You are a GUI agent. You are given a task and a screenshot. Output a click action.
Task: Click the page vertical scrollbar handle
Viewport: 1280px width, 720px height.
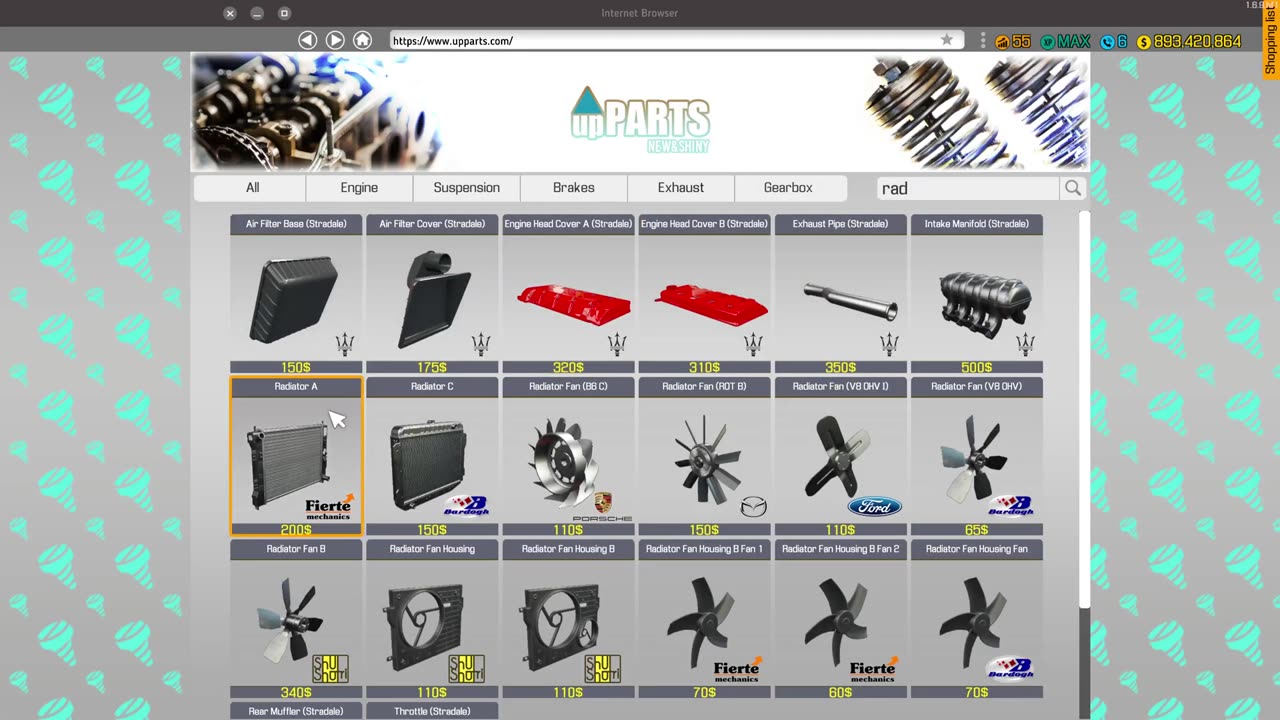pyautogui.click(x=1084, y=408)
